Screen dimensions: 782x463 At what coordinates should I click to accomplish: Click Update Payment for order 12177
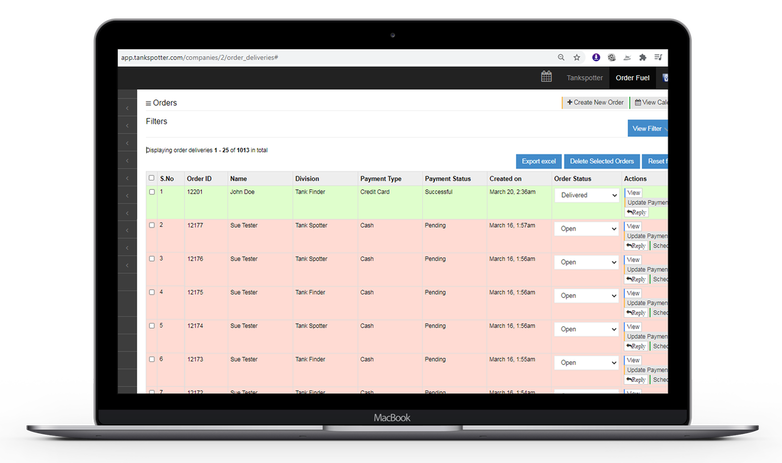click(646, 236)
